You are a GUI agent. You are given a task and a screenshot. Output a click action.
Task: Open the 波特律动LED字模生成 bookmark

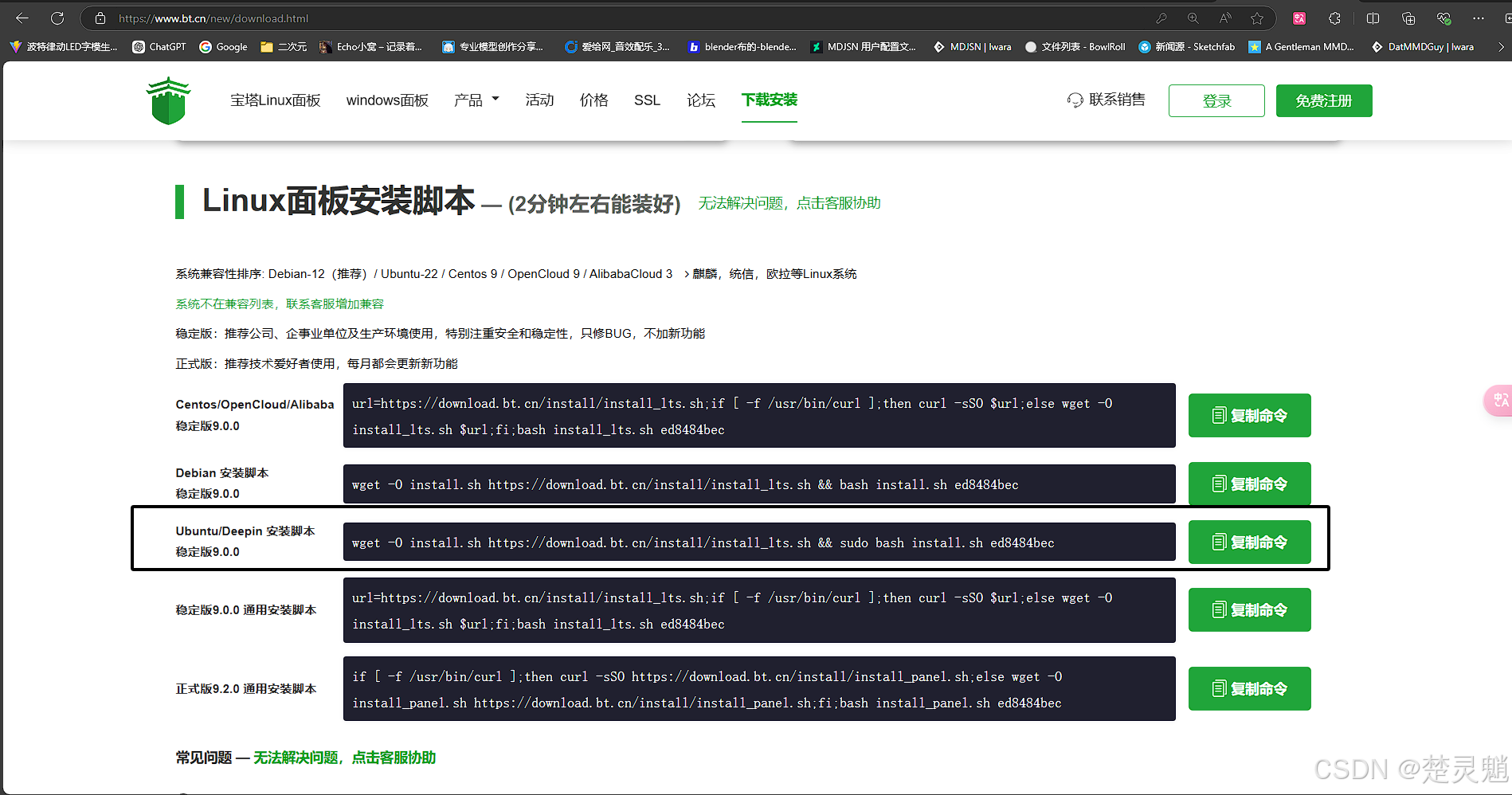click(64, 47)
